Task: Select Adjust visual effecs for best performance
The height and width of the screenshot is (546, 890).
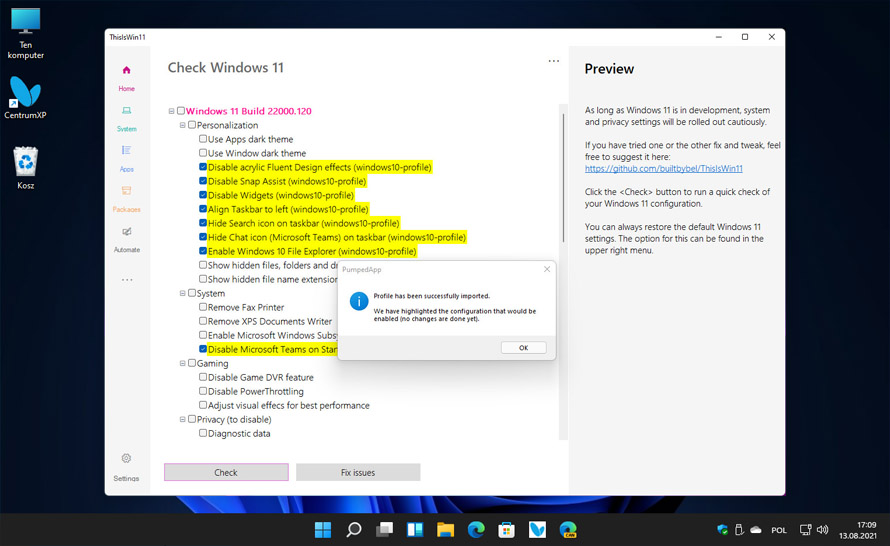Action: point(288,405)
